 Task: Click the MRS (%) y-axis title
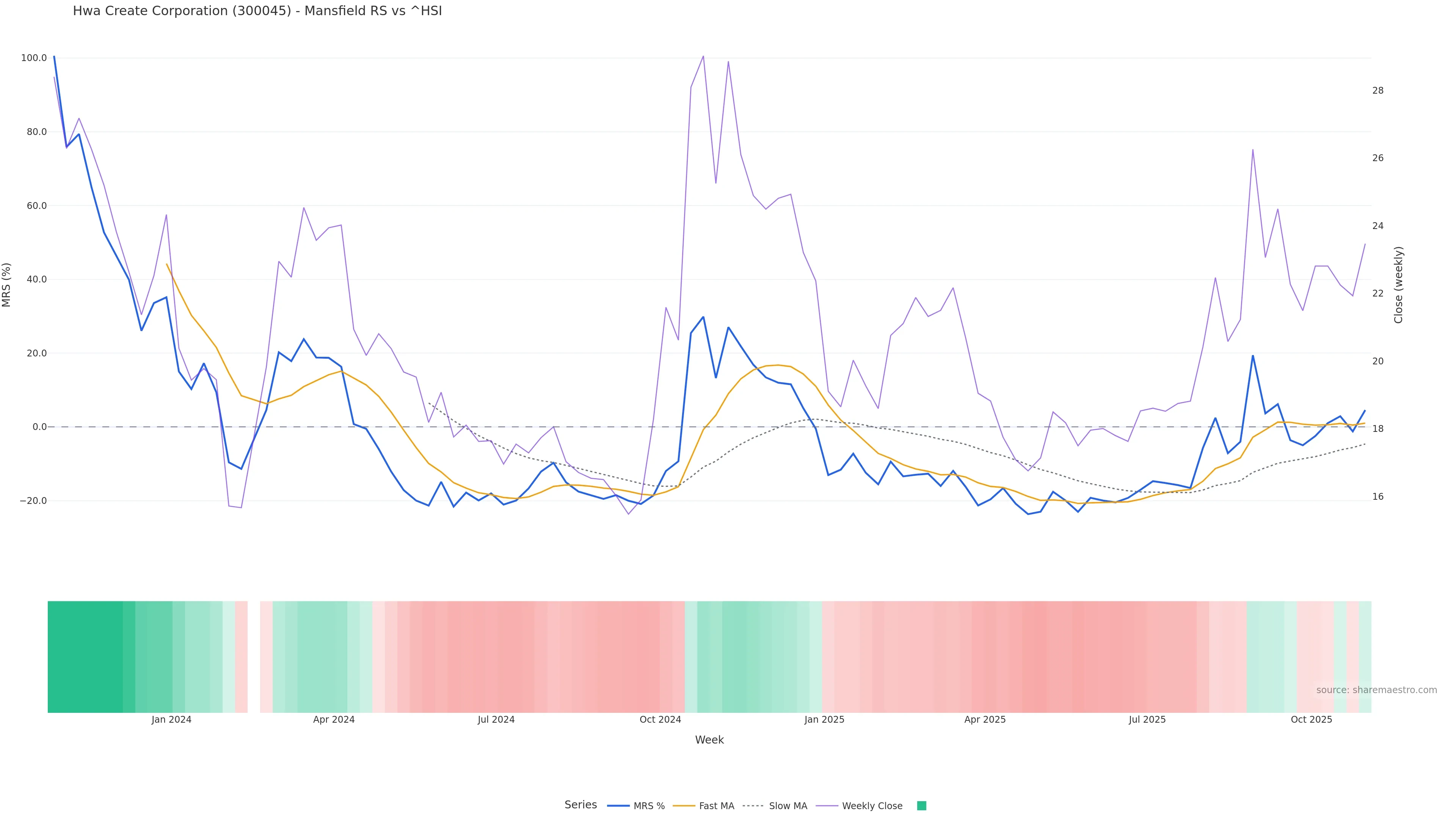click(7, 285)
